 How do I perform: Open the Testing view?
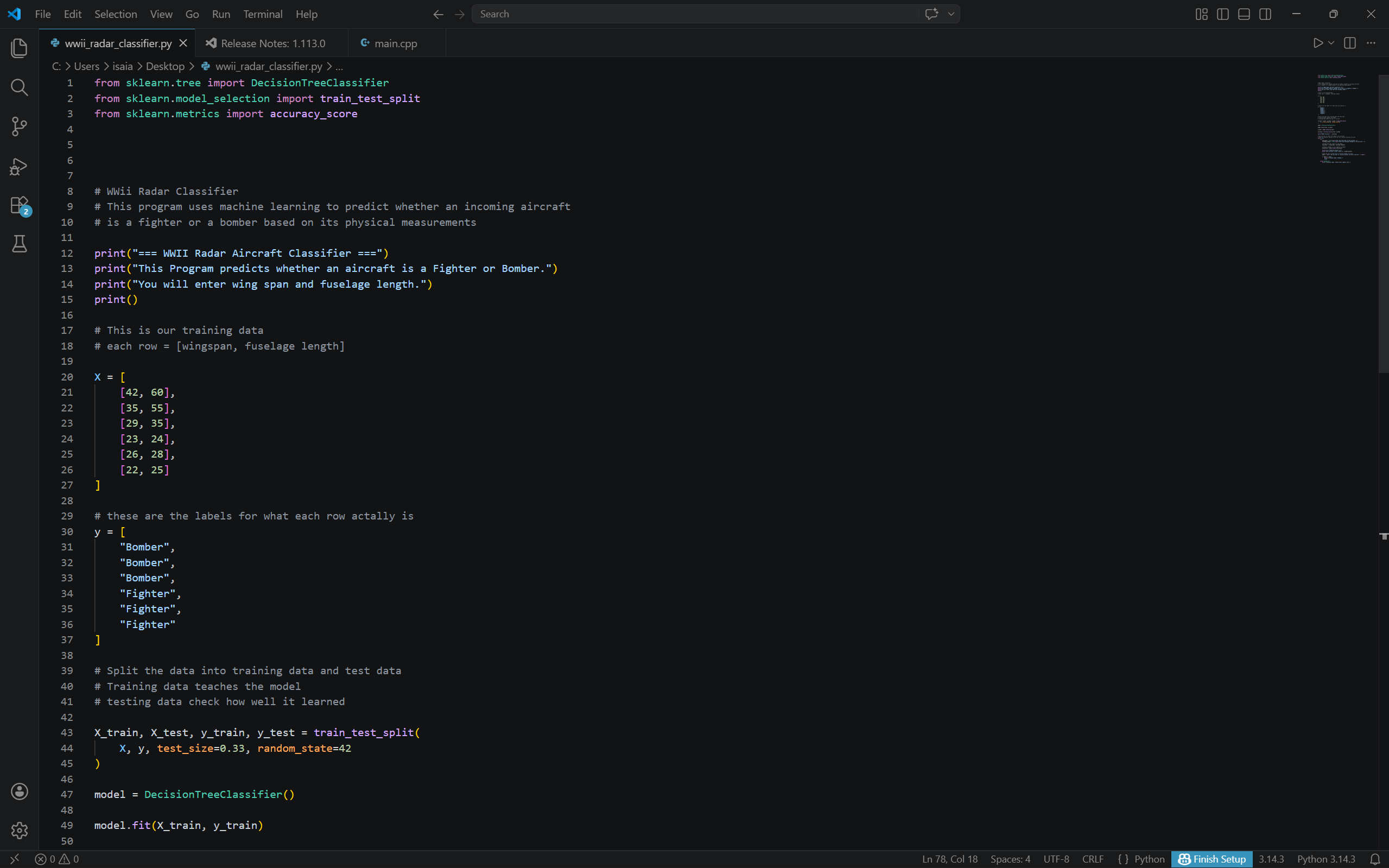click(19, 243)
